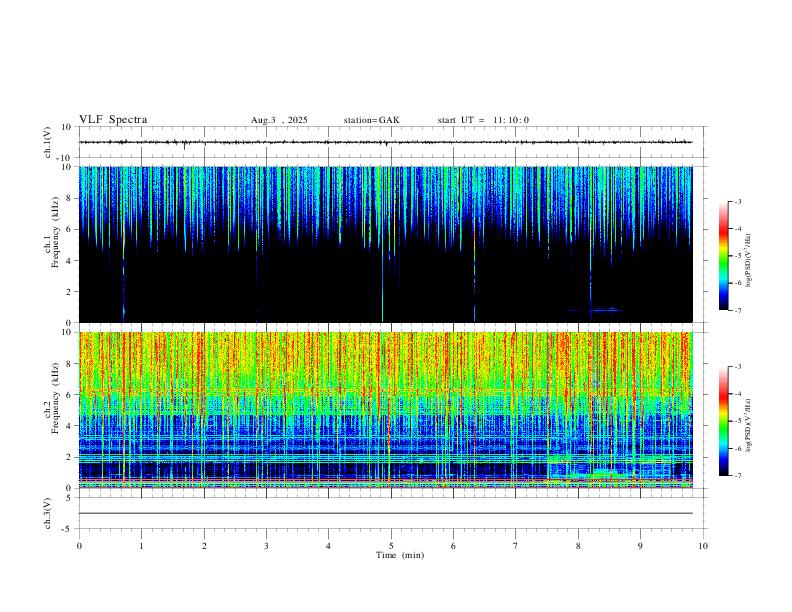The image size is (792, 612).
Task: Click the "2" kHz tick on the ch.1 frequency axis
Action: point(69,292)
